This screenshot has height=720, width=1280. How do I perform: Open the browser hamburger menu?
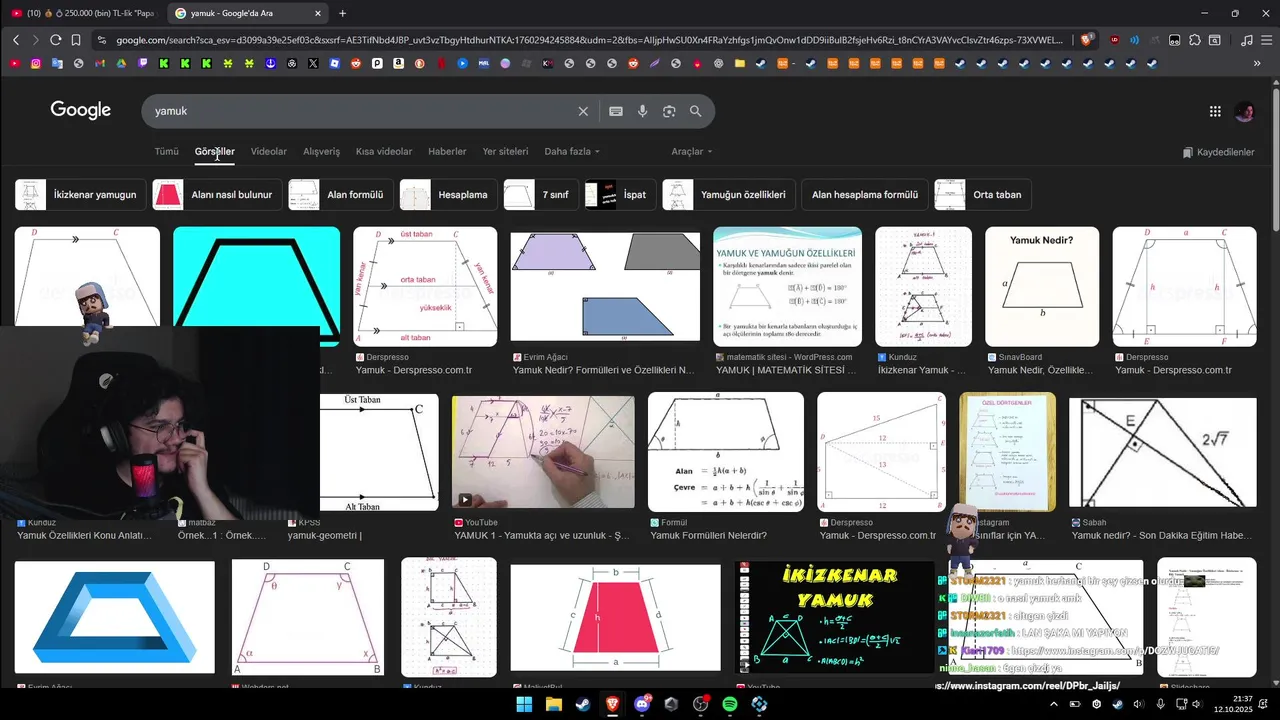point(1266,40)
